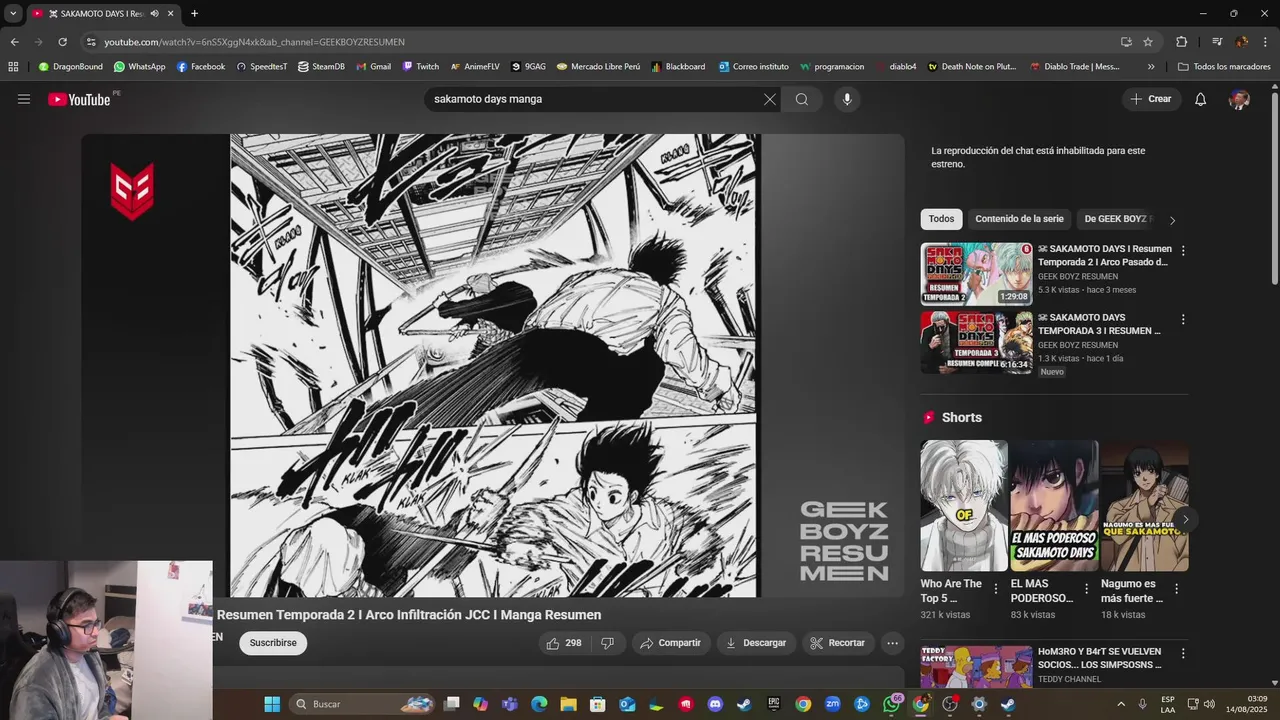Start voice search with microphone icon
The image size is (1280, 720).
(x=847, y=99)
